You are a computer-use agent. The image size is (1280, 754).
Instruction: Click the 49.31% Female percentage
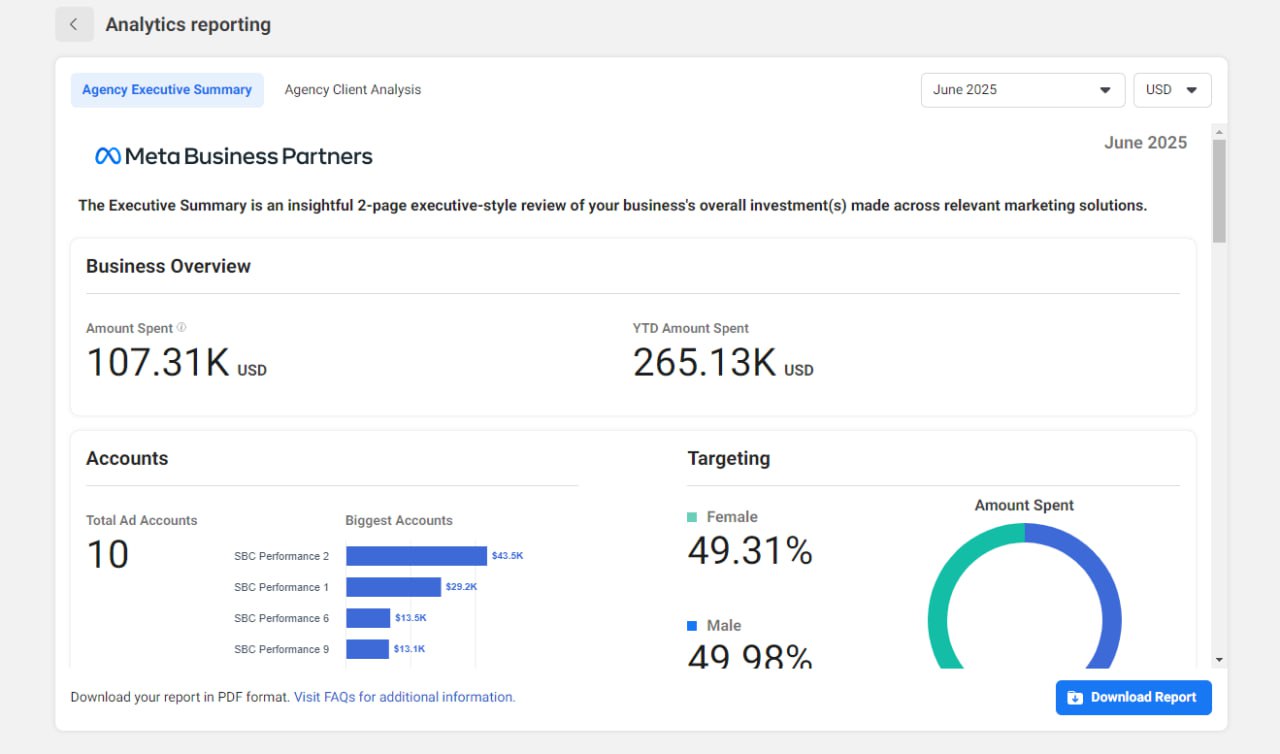pos(750,550)
